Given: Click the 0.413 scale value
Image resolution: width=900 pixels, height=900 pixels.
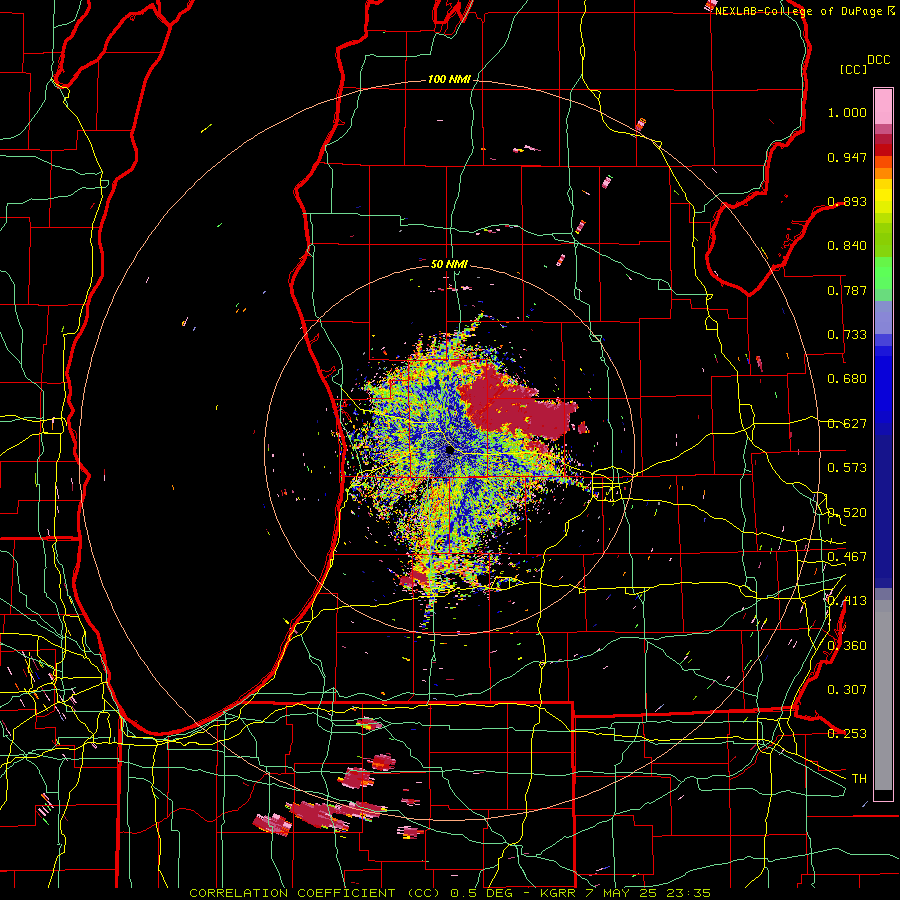Looking at the screenshot, I should point(847,601).
